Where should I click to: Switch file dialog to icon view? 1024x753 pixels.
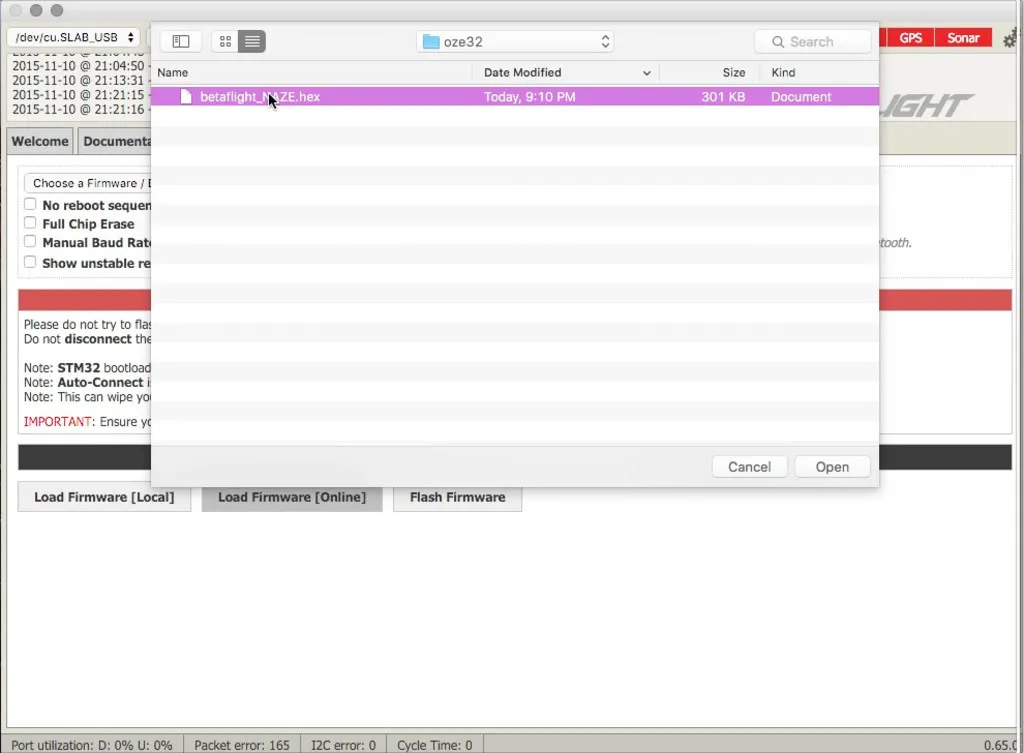pos(225,42)
